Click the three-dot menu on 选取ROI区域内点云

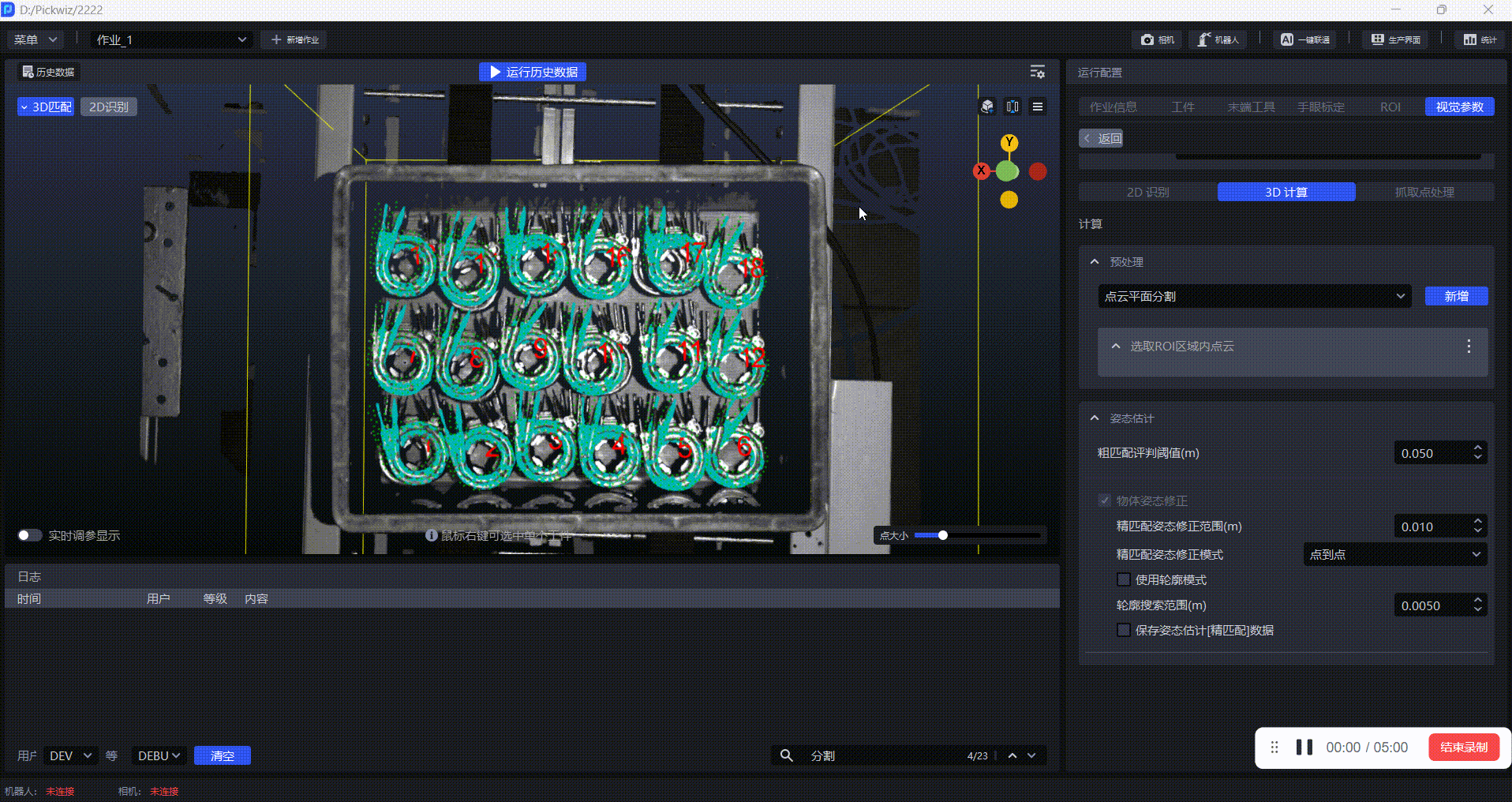pos(1468,347)
